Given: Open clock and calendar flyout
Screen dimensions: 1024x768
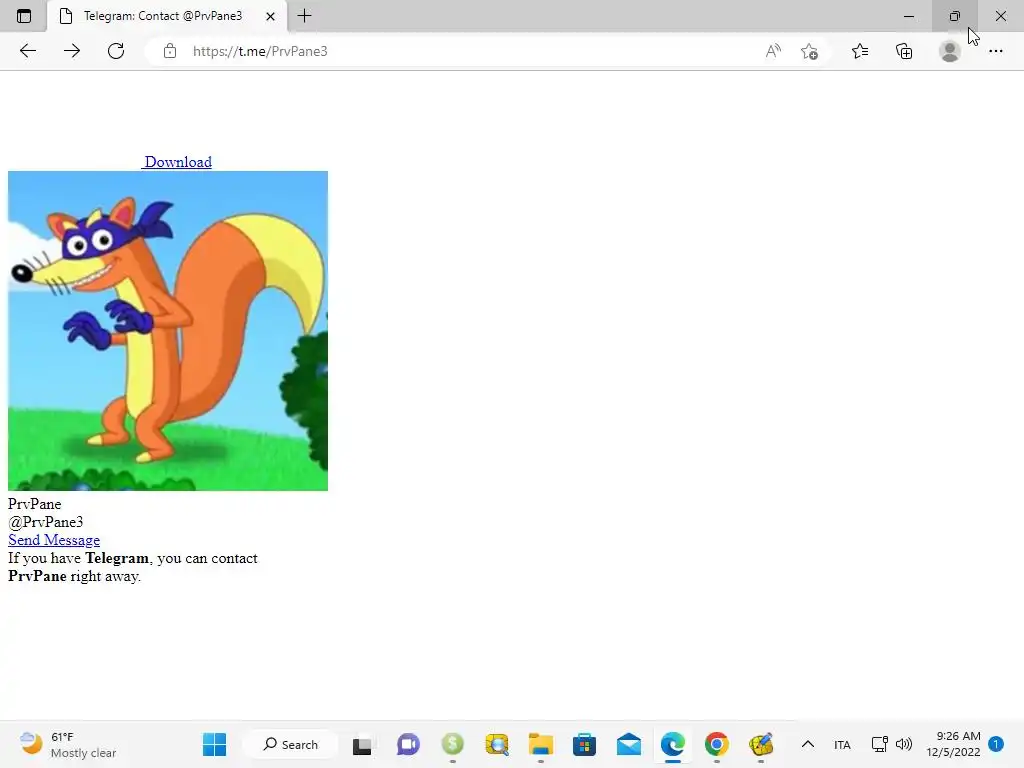Looking at the screenshot, I should 953,744.
